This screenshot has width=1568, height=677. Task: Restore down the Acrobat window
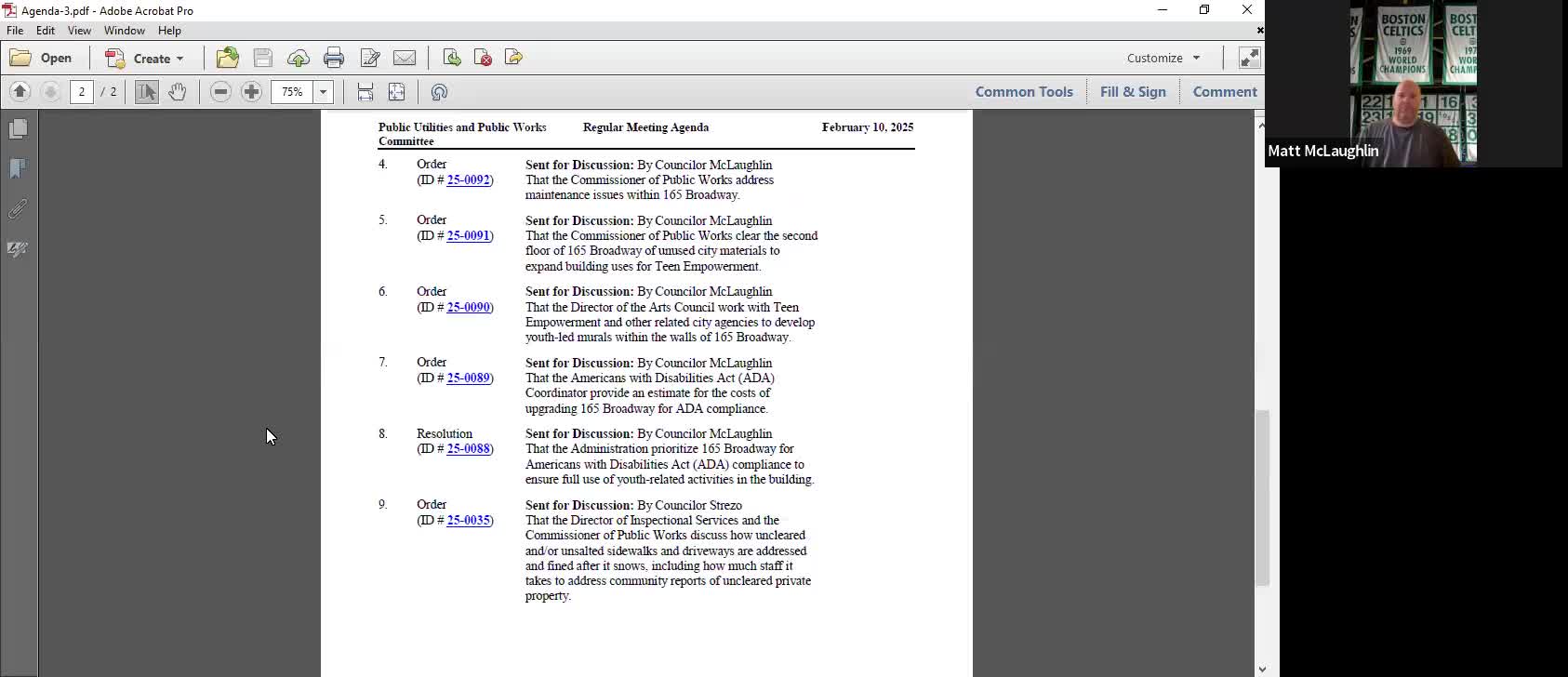1204,10
